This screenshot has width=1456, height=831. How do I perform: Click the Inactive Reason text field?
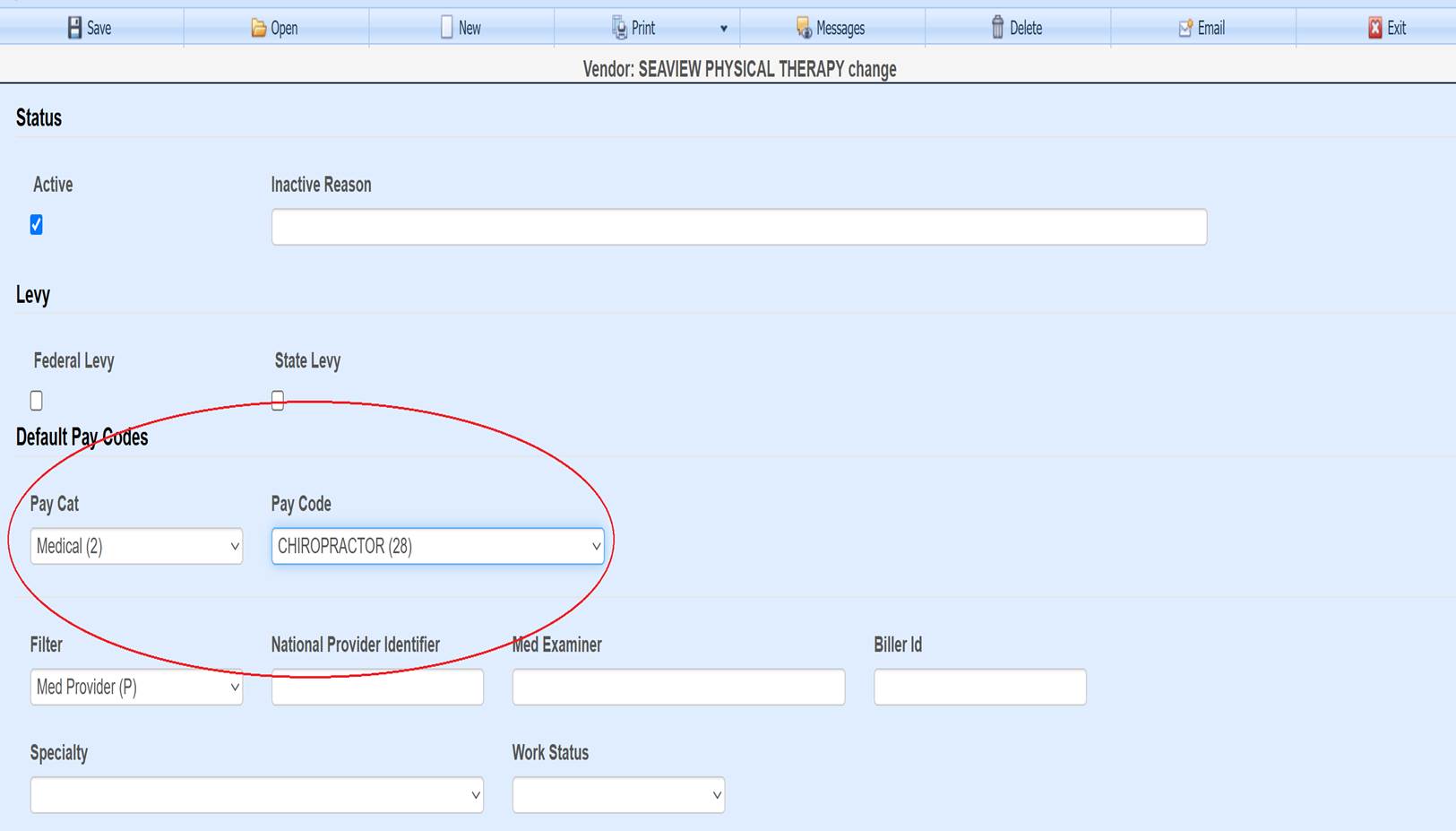click(738, 227)
